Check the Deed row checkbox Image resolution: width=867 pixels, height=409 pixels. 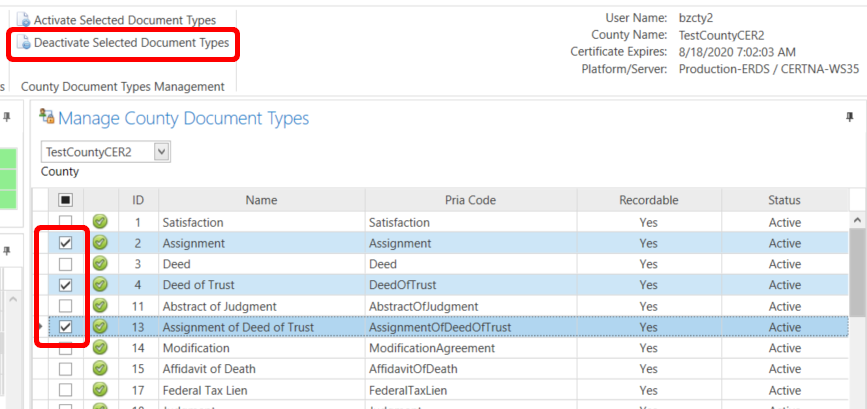coord(65,264)
